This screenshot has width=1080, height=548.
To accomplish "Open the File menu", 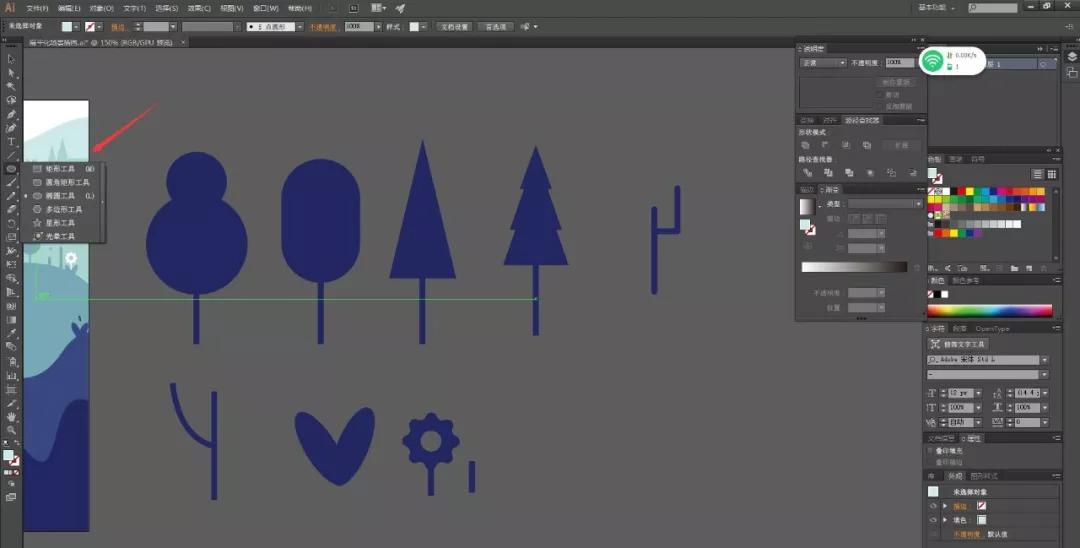I will click(x=37, y=8).
